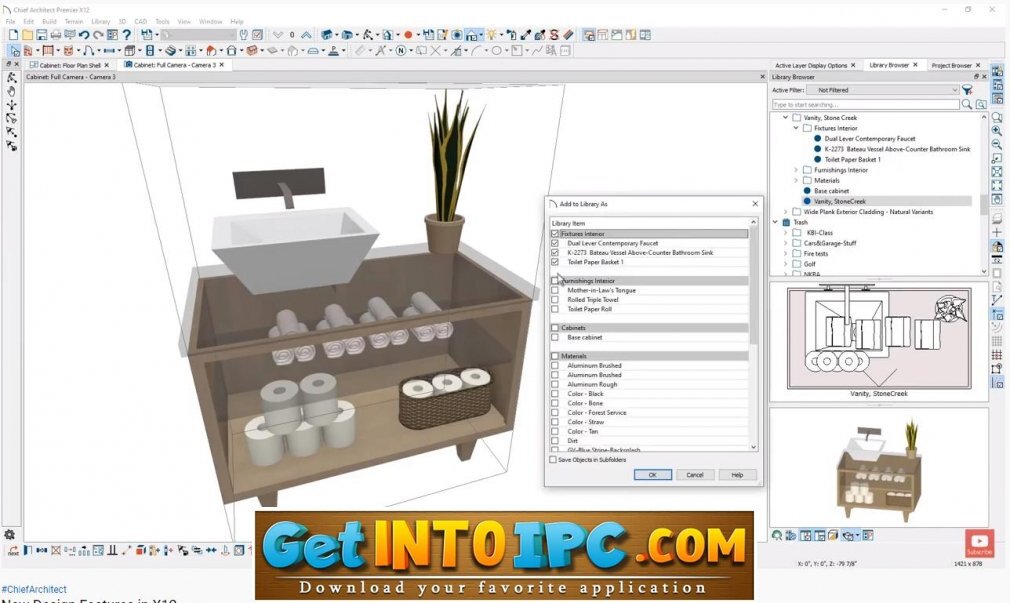Open the CAD menu
The image size is (1010, 603).
point(140,21)
